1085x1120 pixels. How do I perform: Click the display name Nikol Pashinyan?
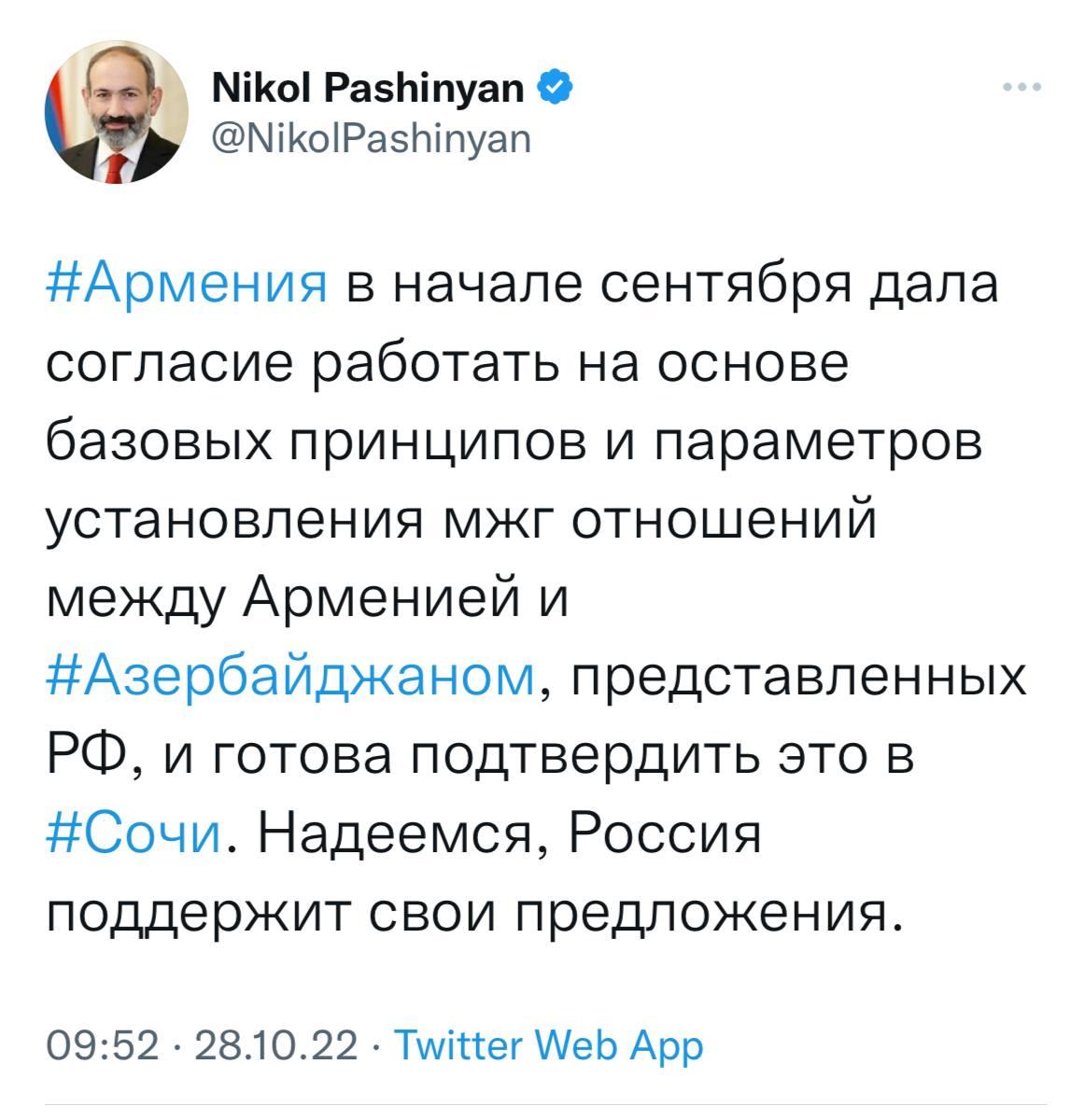(369, 89)
